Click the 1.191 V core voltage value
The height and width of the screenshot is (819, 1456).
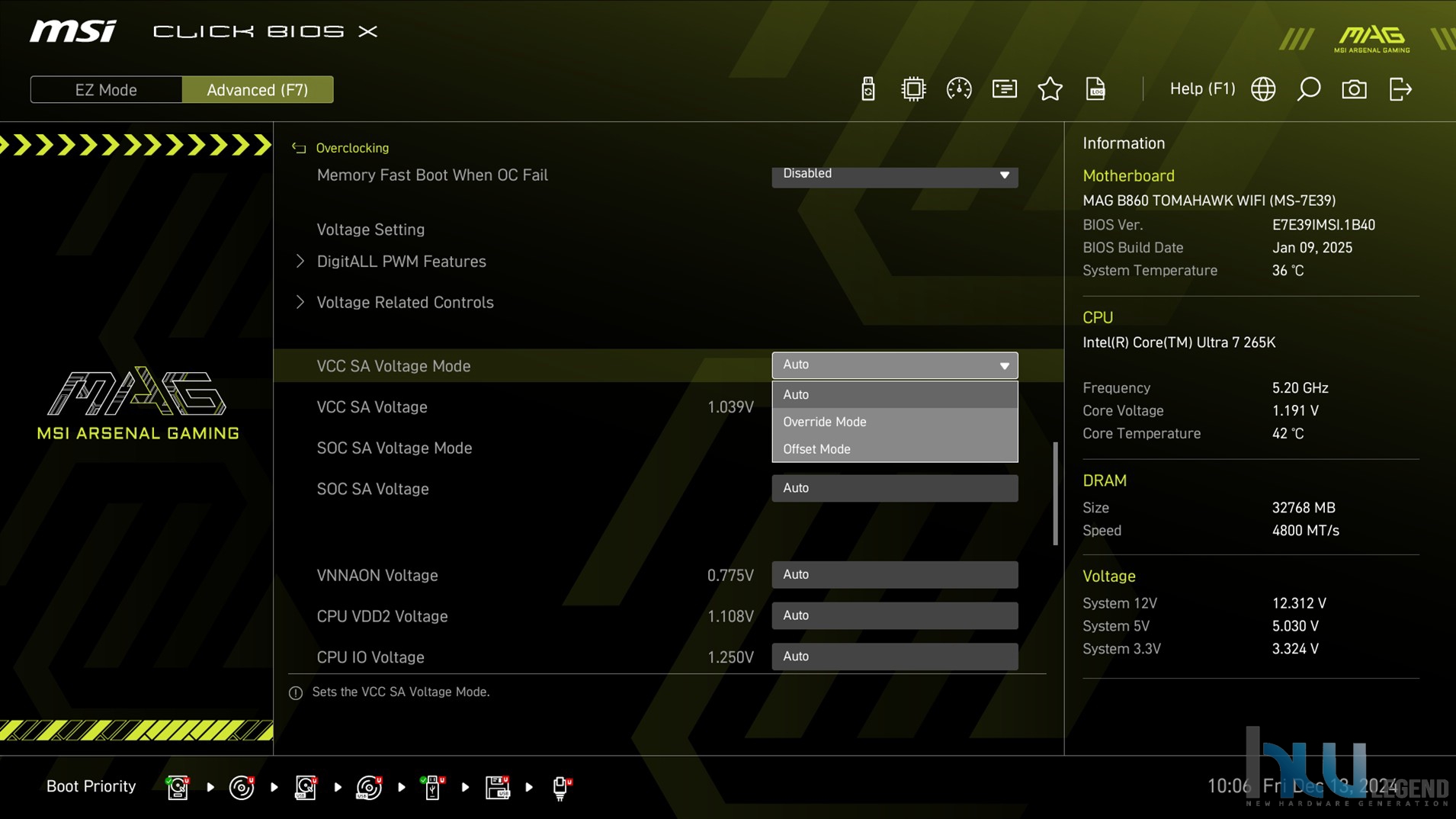tap(1295, 411)
